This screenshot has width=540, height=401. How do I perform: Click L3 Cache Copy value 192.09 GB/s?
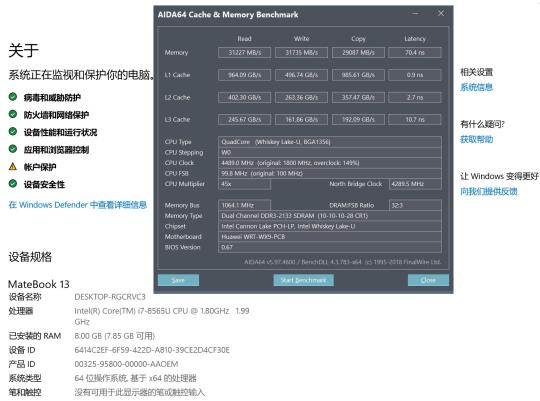(x=358, y=119)
